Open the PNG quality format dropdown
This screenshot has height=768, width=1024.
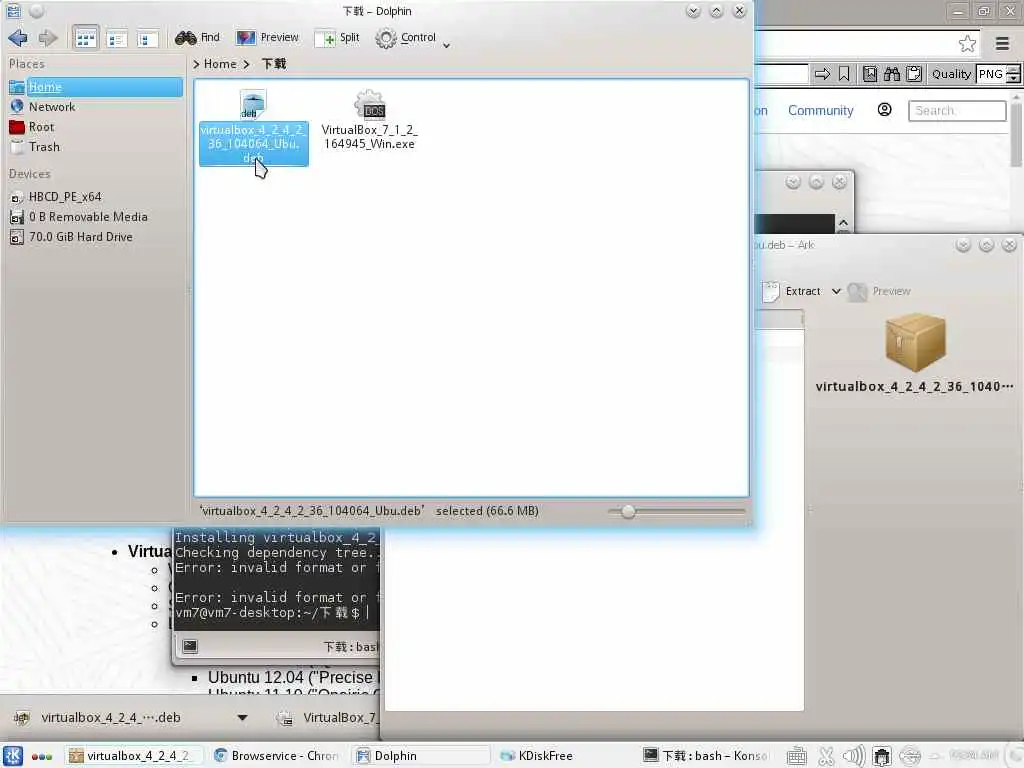click(997, 74)
